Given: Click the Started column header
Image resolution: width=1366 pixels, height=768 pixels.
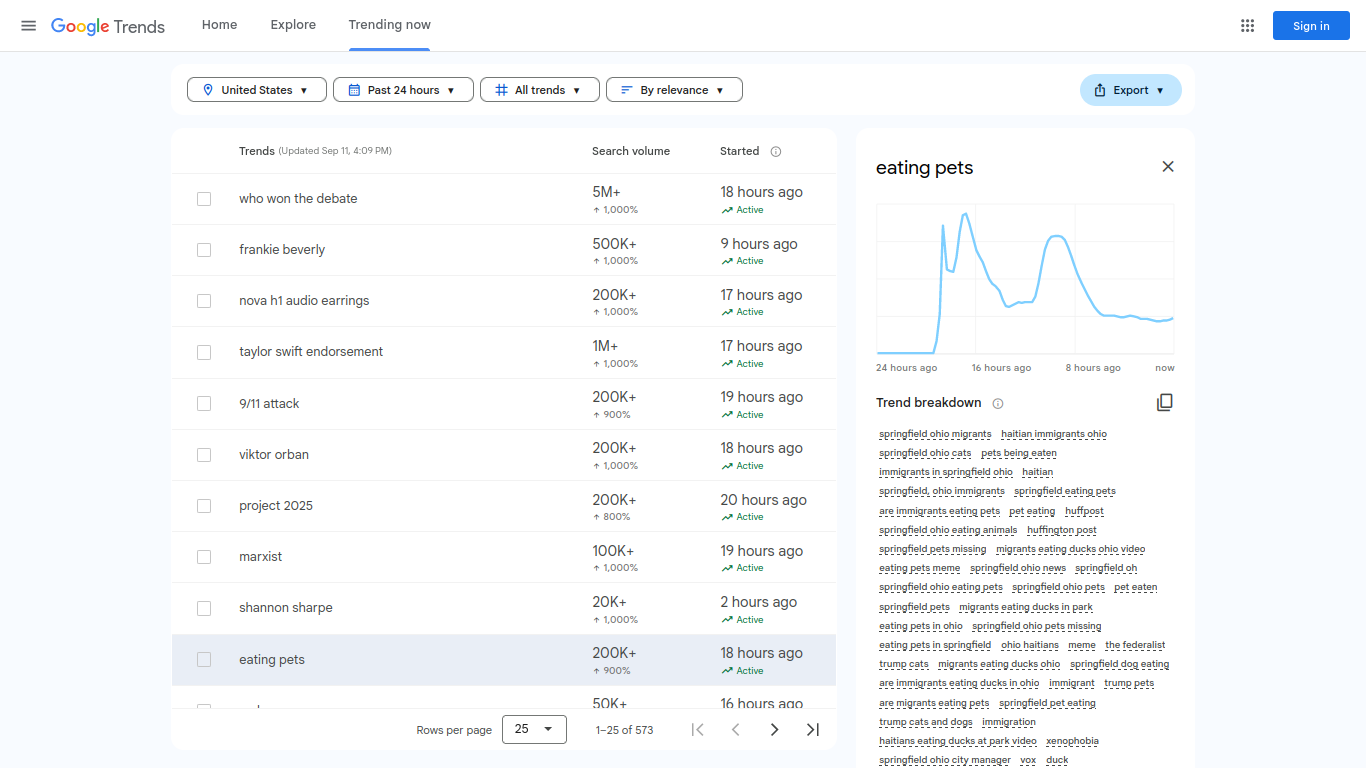Looking at the screenshot, I should pyautogui.click(x=739, y=151).
